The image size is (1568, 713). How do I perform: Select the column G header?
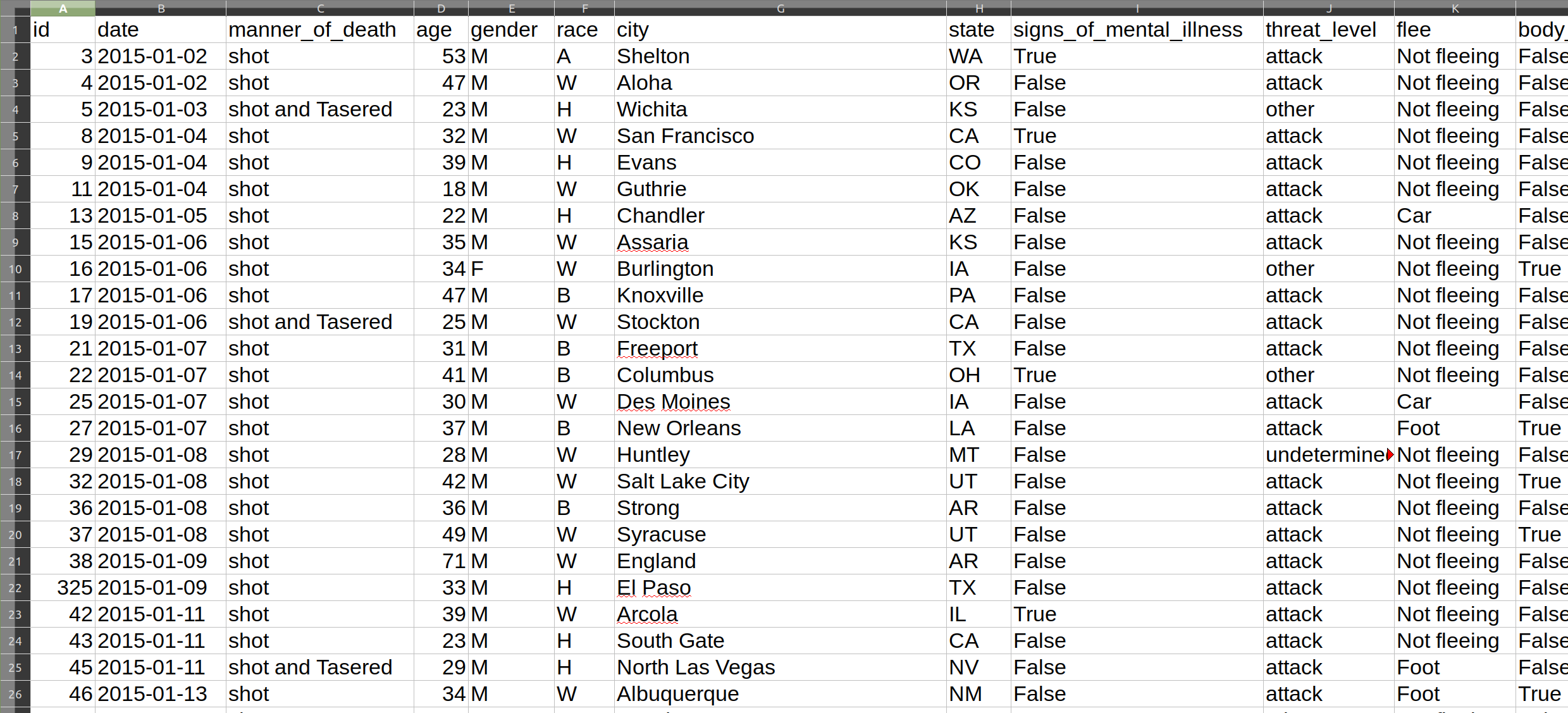tap(780, 8)
